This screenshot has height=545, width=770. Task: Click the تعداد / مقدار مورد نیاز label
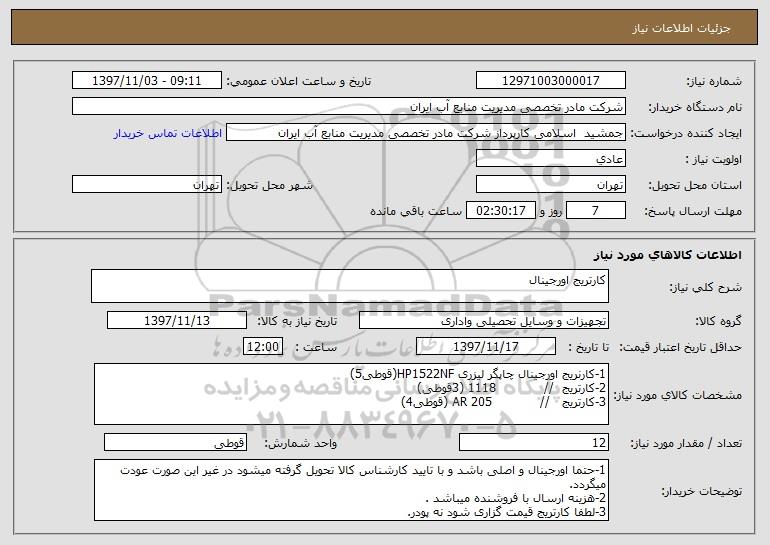tap(686, 443)
